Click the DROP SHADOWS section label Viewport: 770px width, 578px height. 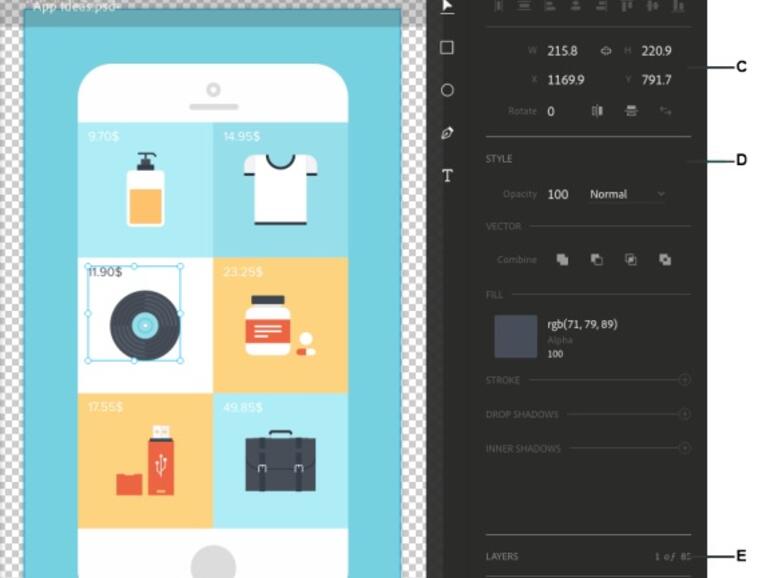[522, 414]
